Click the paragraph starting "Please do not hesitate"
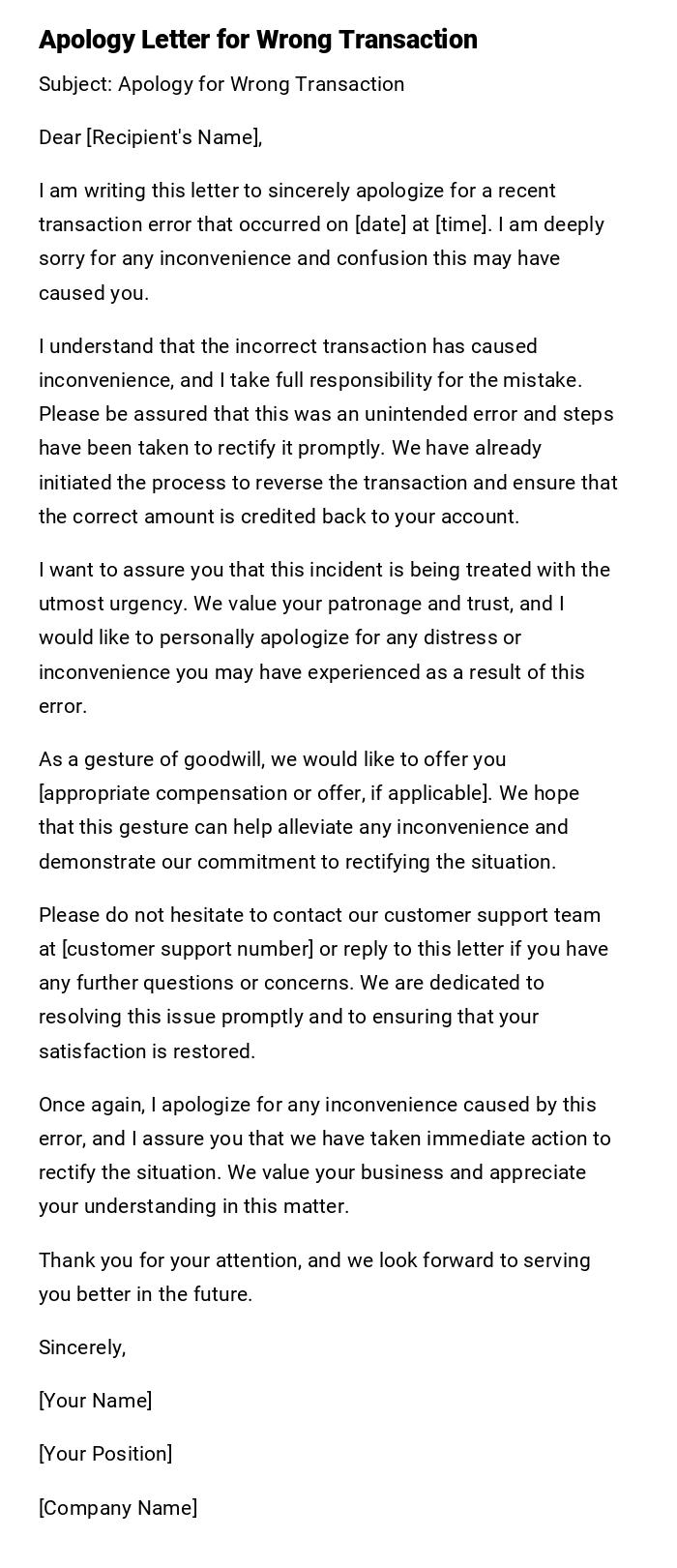 (x=324, y=983)
